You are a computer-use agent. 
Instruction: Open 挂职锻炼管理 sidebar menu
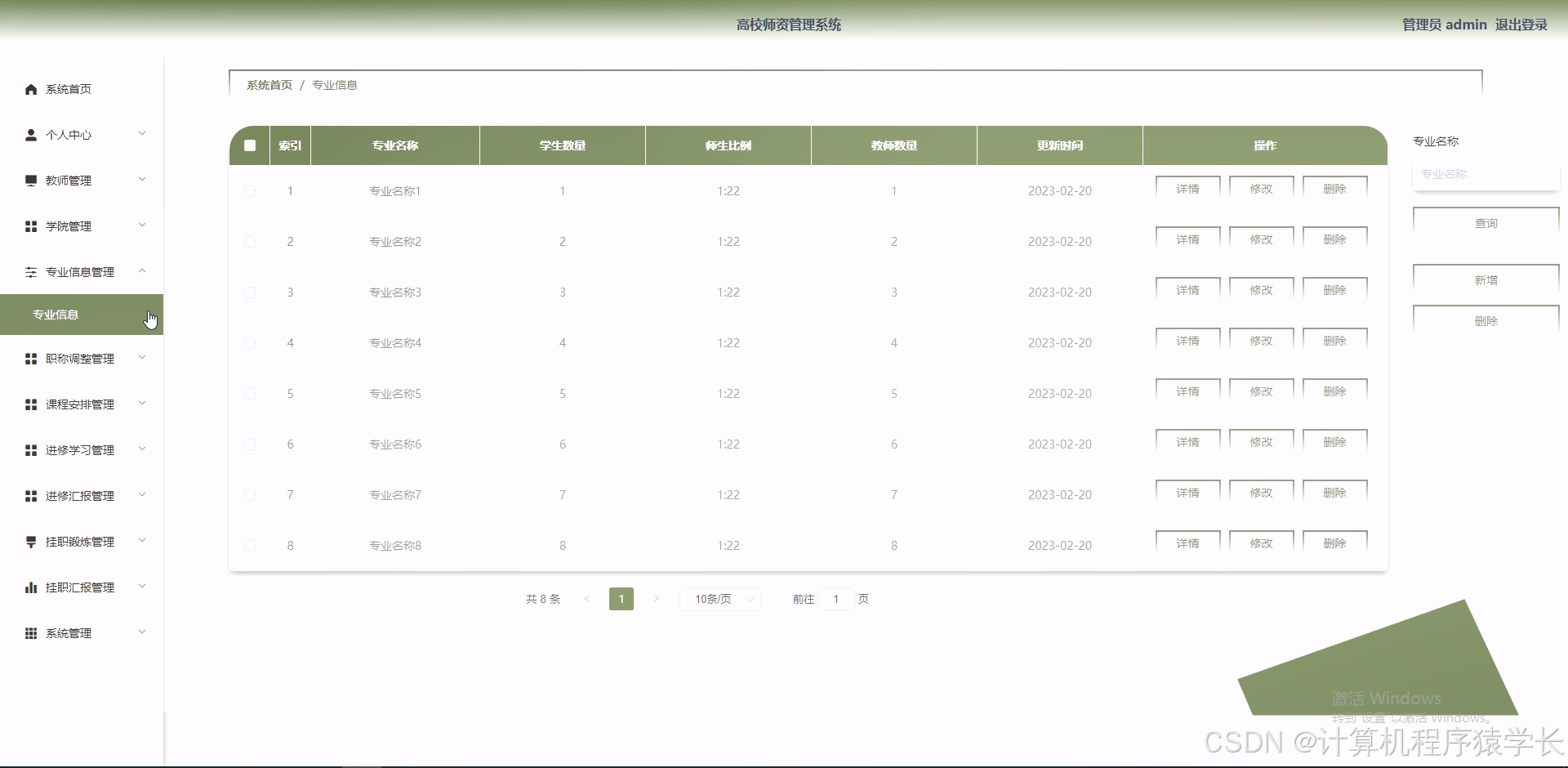pyautogui.click(x=82, y=542)
